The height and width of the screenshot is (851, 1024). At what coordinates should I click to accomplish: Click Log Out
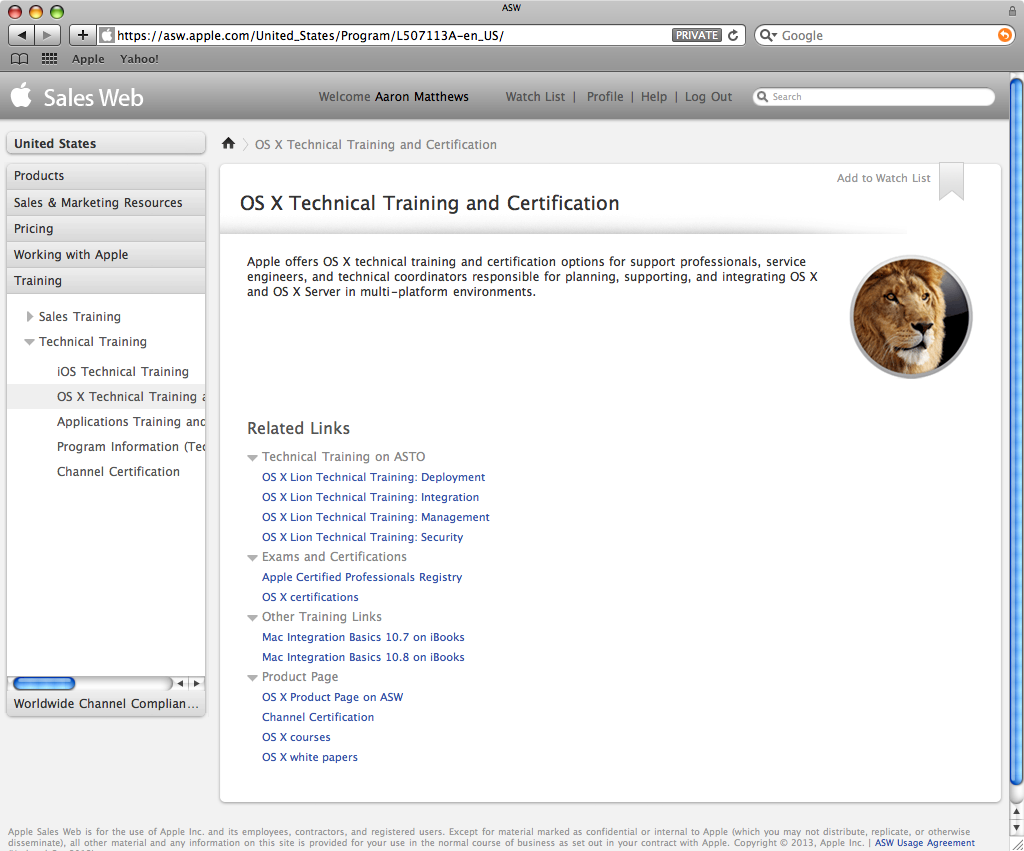pos(708,97)
